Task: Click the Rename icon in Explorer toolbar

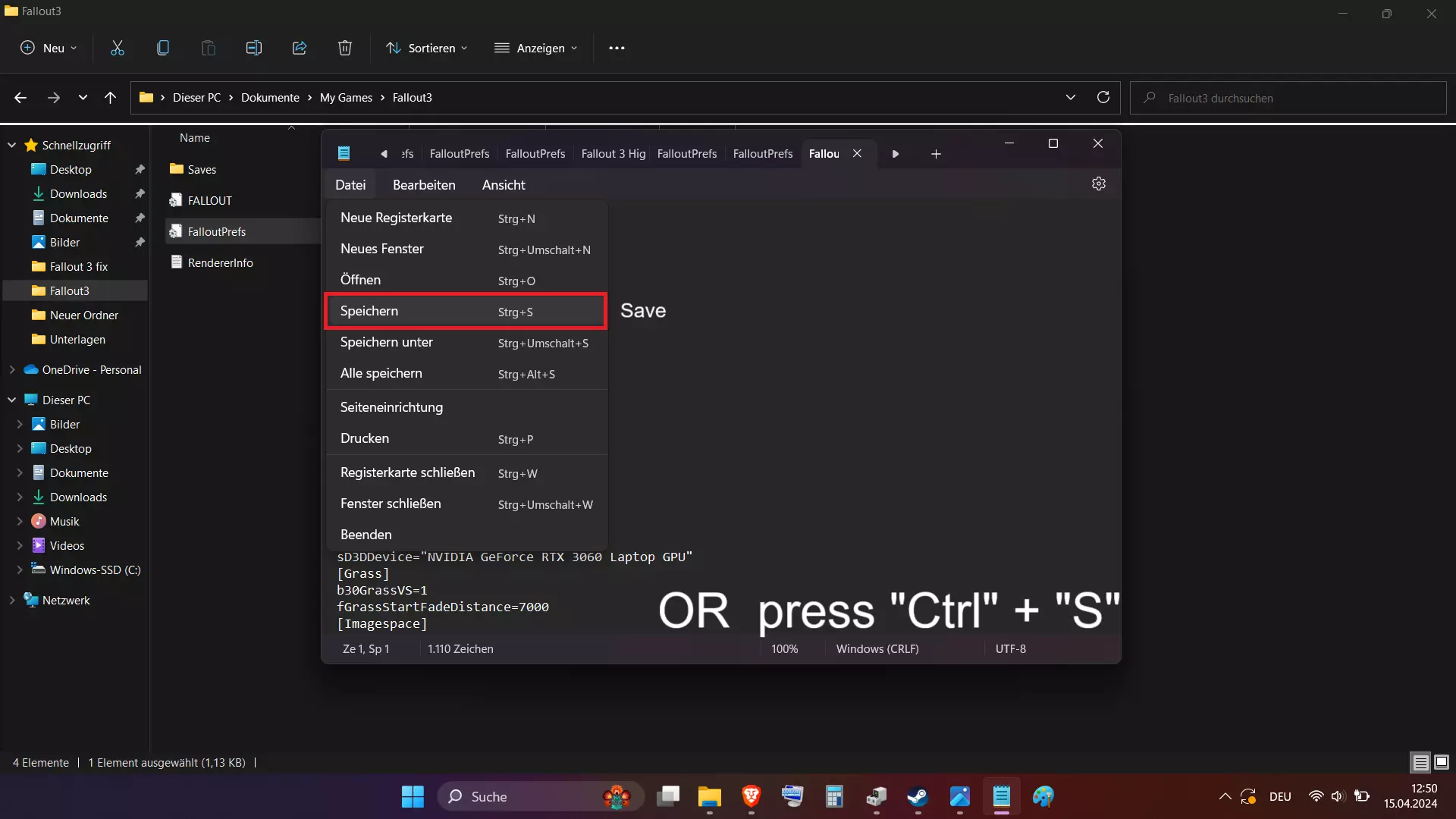Action: pos(253,48)
